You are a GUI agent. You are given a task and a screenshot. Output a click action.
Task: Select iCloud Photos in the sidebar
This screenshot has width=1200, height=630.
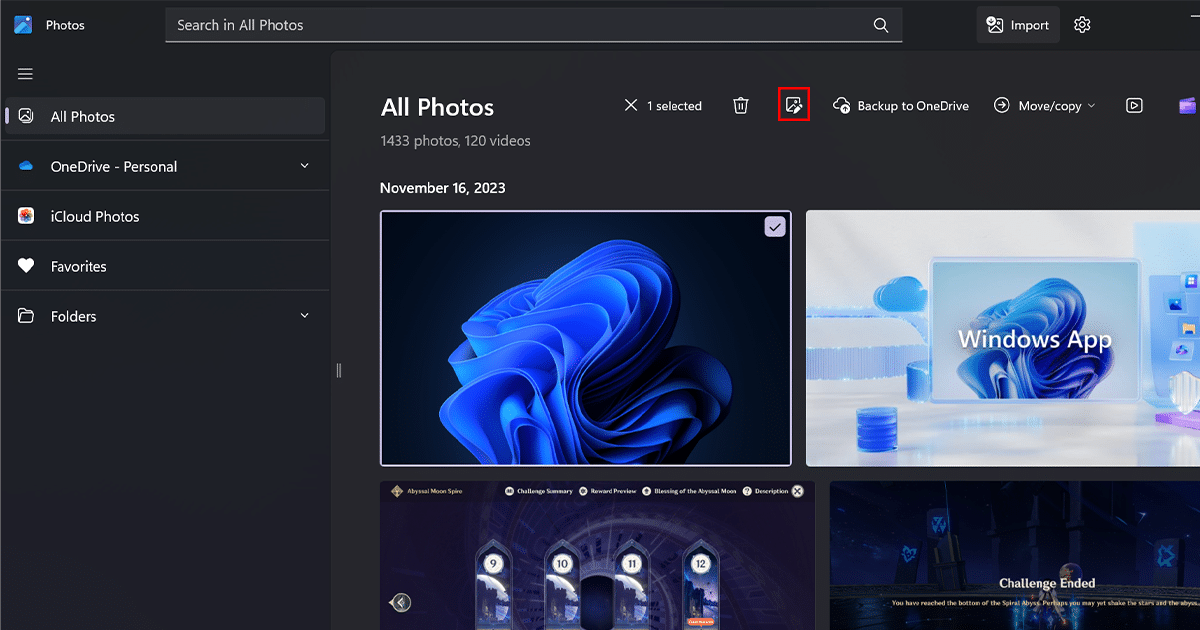click(95, 217)
